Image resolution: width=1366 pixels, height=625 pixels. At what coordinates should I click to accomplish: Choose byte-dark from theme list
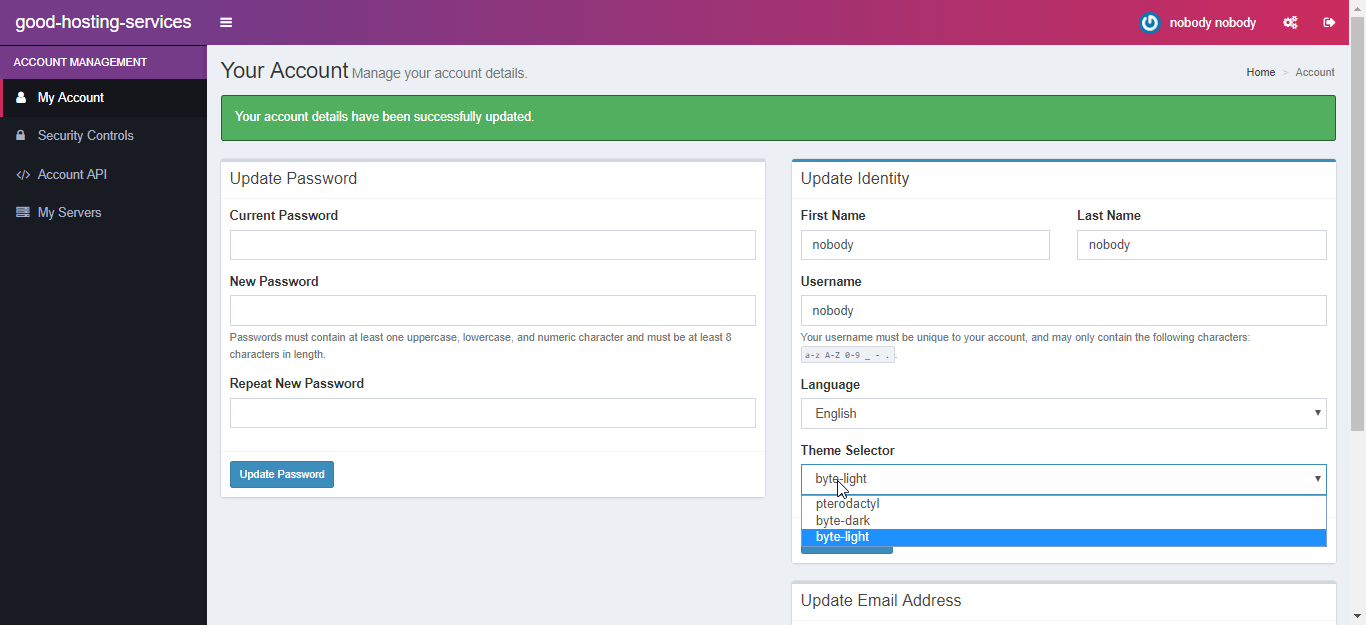coord(842,521)
